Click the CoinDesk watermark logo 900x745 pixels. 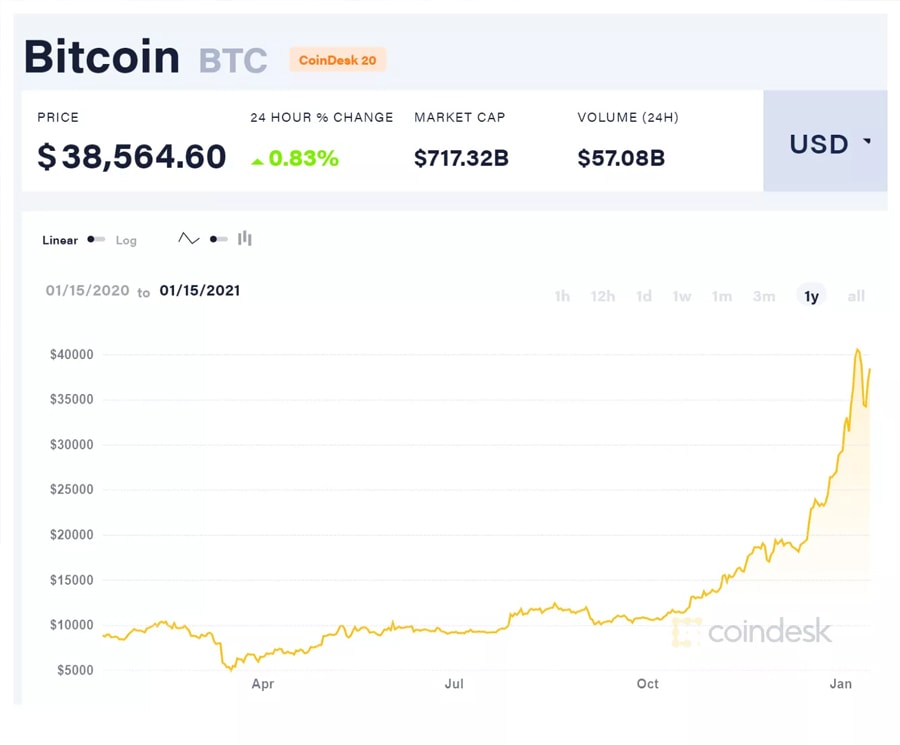click(x=752, y=631)
